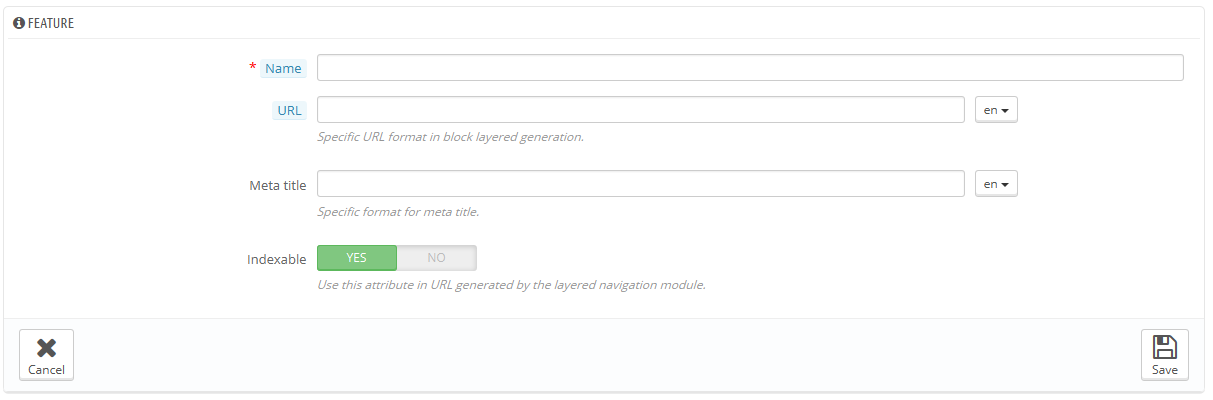Click the info icon beside FEATURE heading
The width and height of the screenshot is (1213, 400).
18,22
